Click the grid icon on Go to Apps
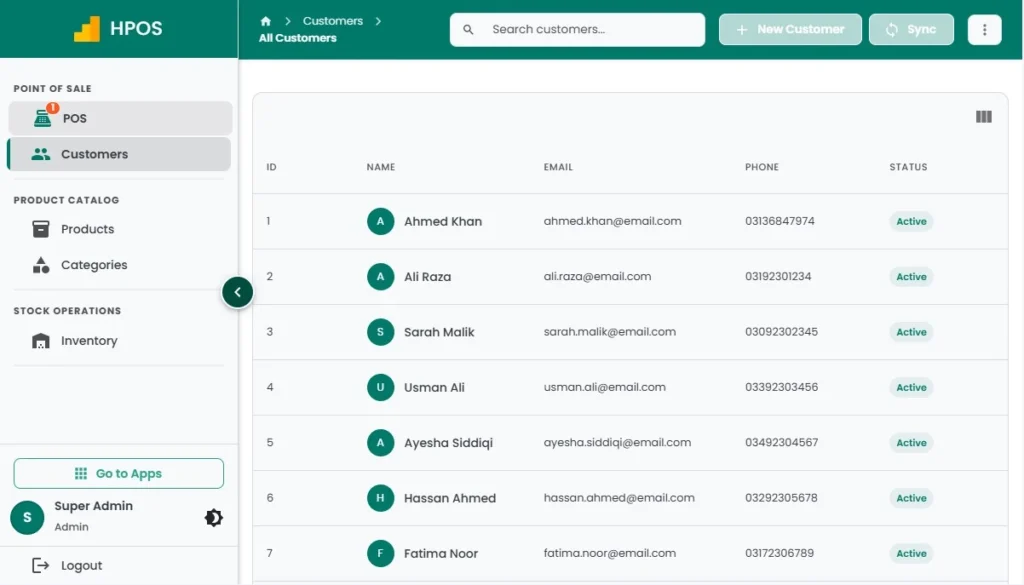1024x585 pixels. click(82, 472)
